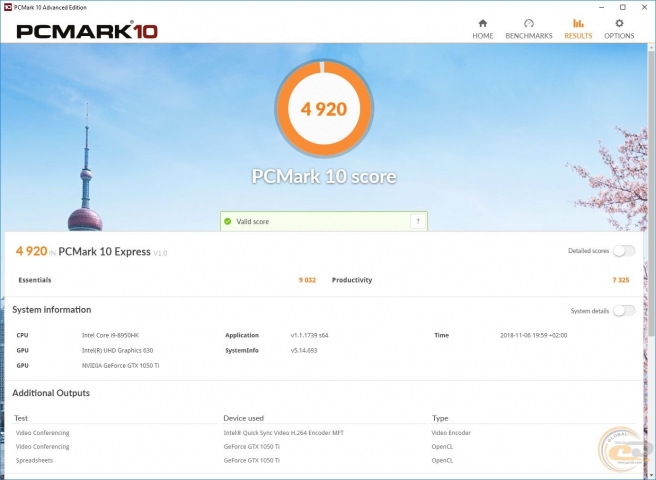This screenshot has width=656, height=480.
Task: Go to the HOME tab
Action: (x=483, y=29)
